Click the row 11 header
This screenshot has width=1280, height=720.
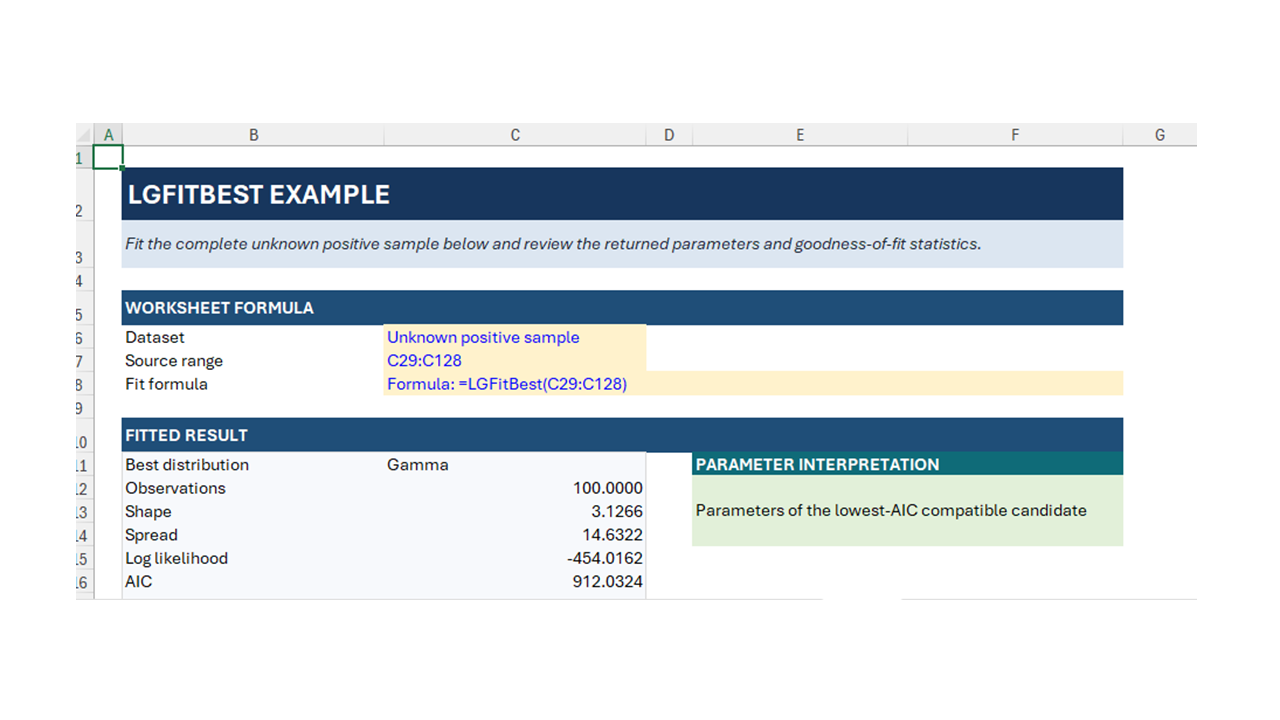(x=84, y=465)
